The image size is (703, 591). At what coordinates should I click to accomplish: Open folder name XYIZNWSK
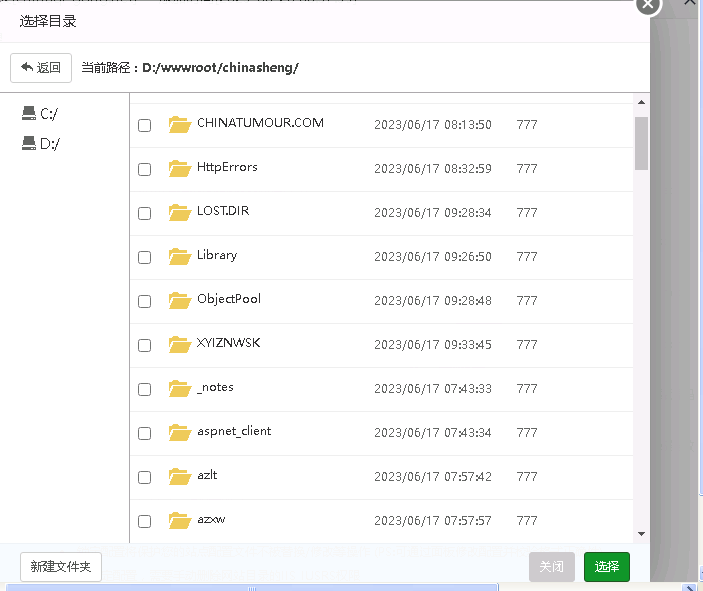coord(228,343)
